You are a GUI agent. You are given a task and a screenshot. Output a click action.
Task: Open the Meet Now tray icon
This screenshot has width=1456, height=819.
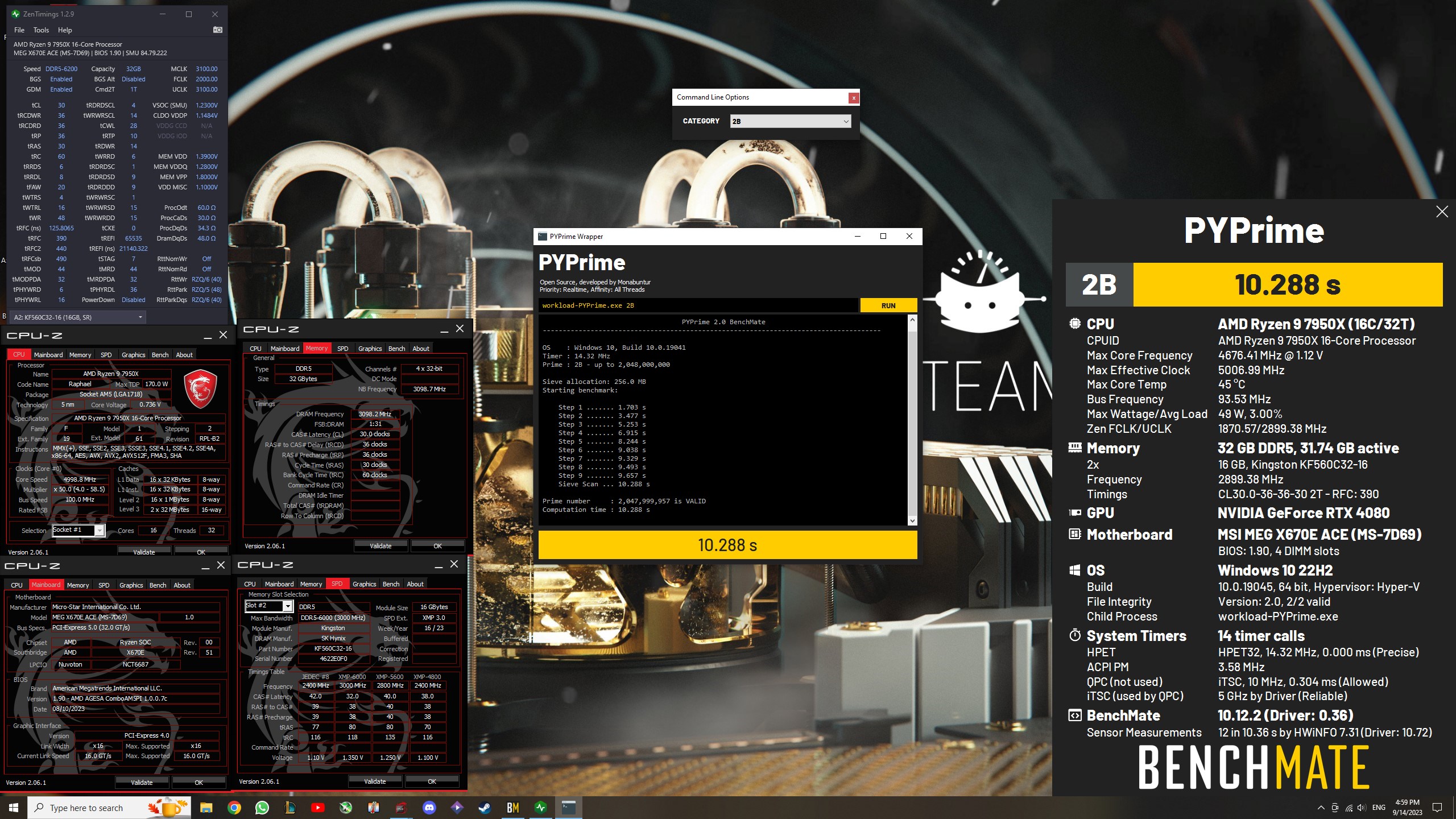pyautogui.click(x=1335, y=808)
